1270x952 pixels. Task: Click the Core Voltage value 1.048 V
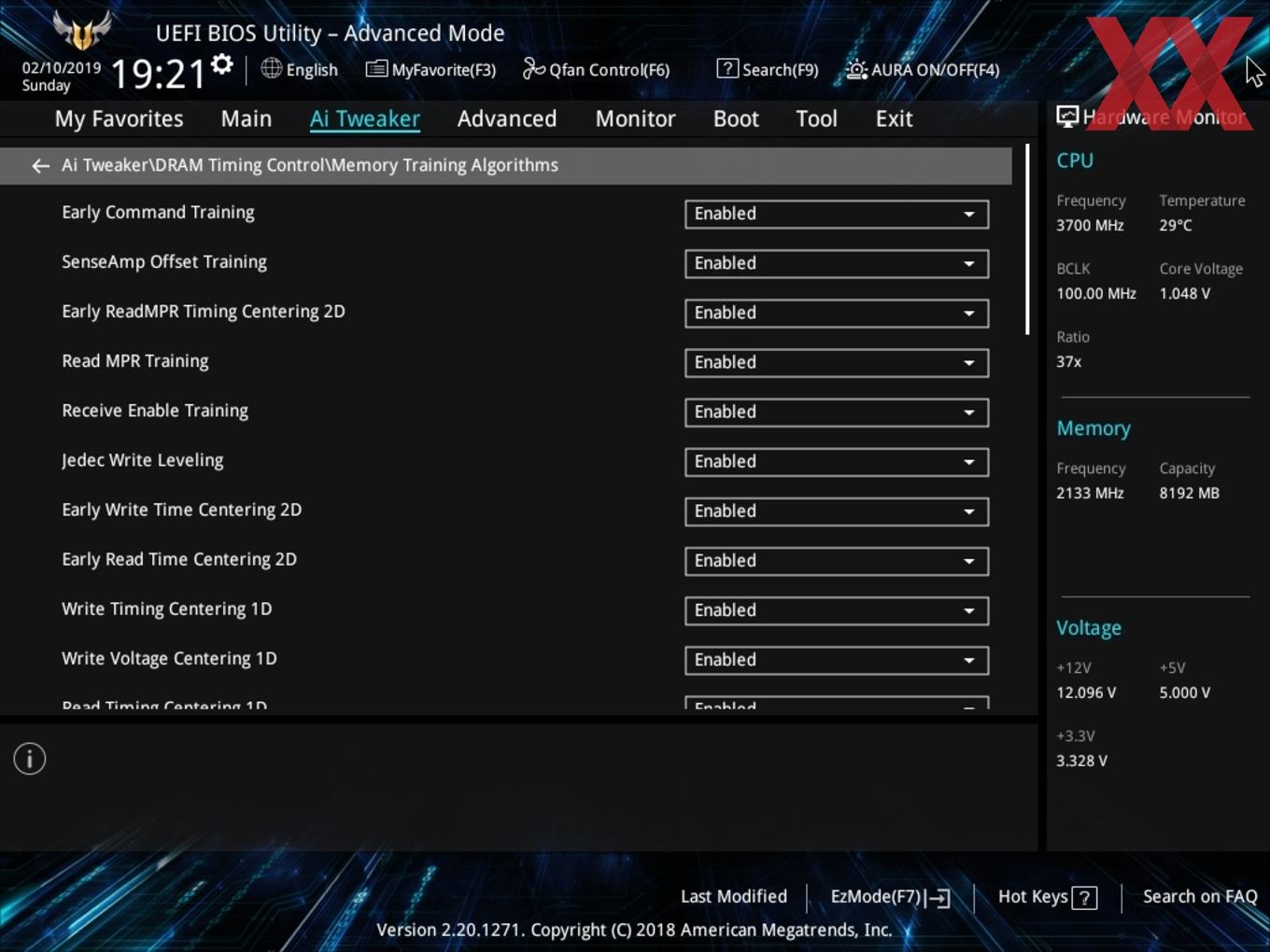1184,294
